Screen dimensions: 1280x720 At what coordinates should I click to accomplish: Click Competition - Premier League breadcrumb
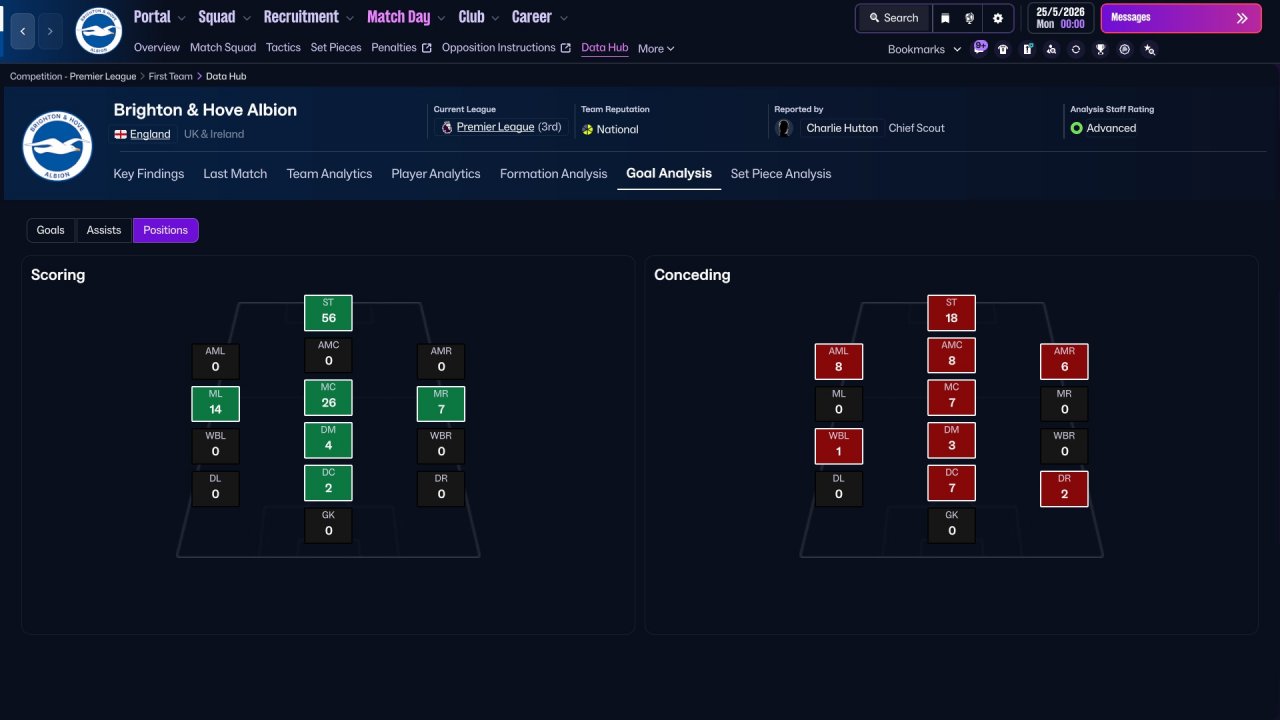[x=71, y=76]
